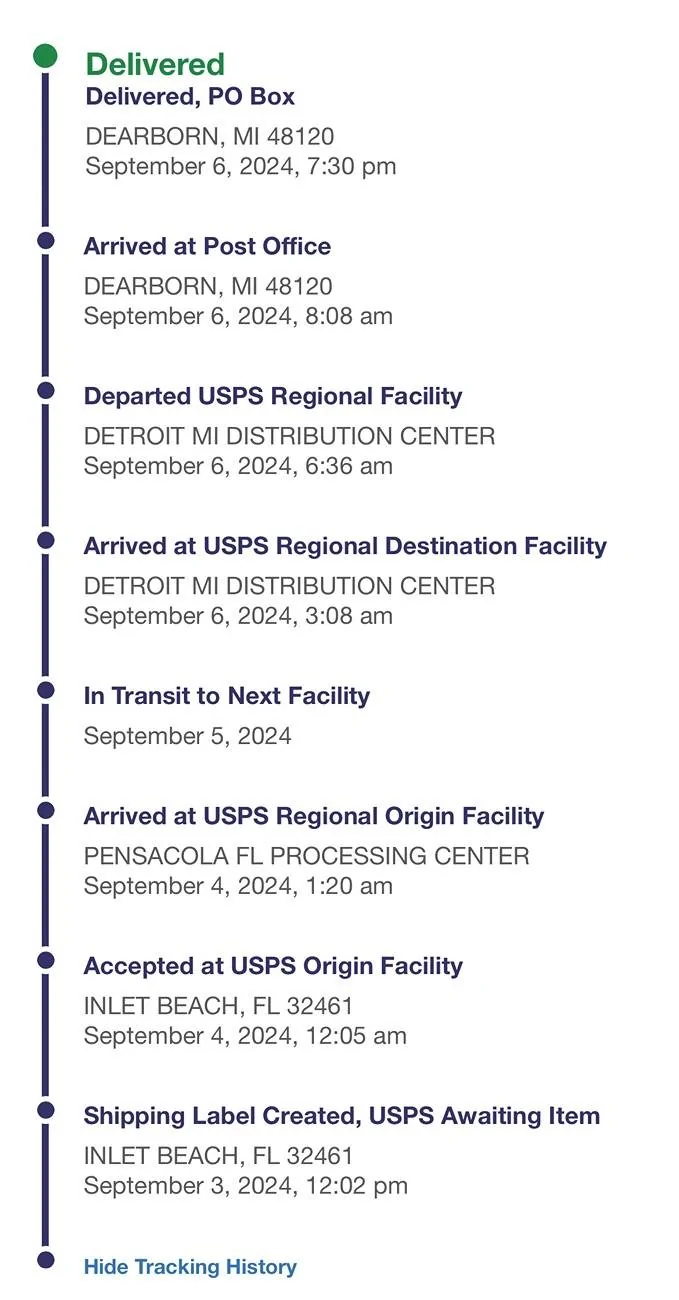Viewport: 679px width, 1300px height.
Task: Click PENSACOLA FL PROCESSING CENTER location text
Action: pos(307,856)
